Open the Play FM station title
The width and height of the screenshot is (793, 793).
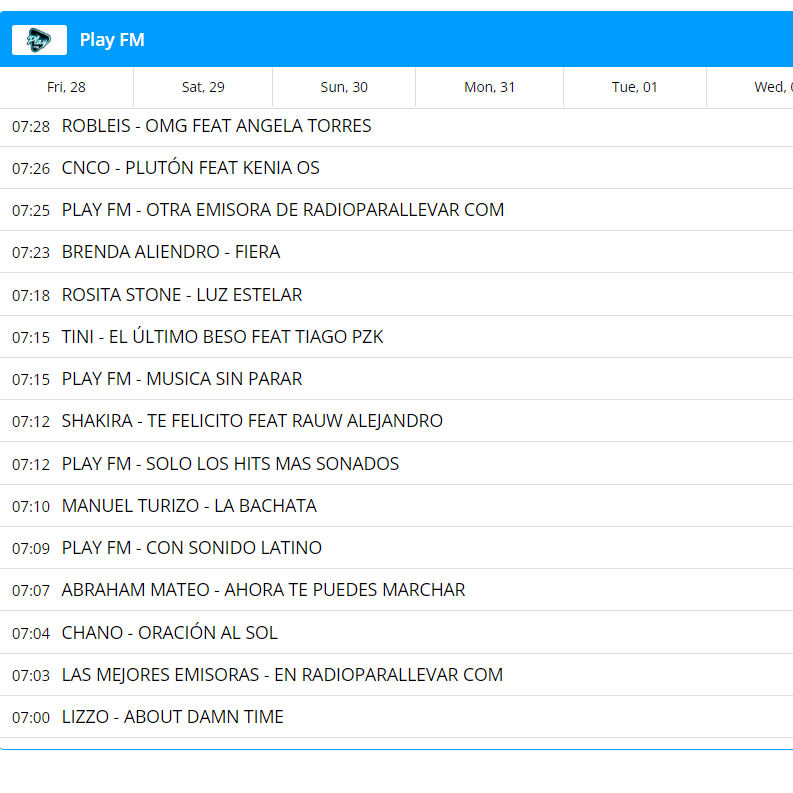pos(112,40)
